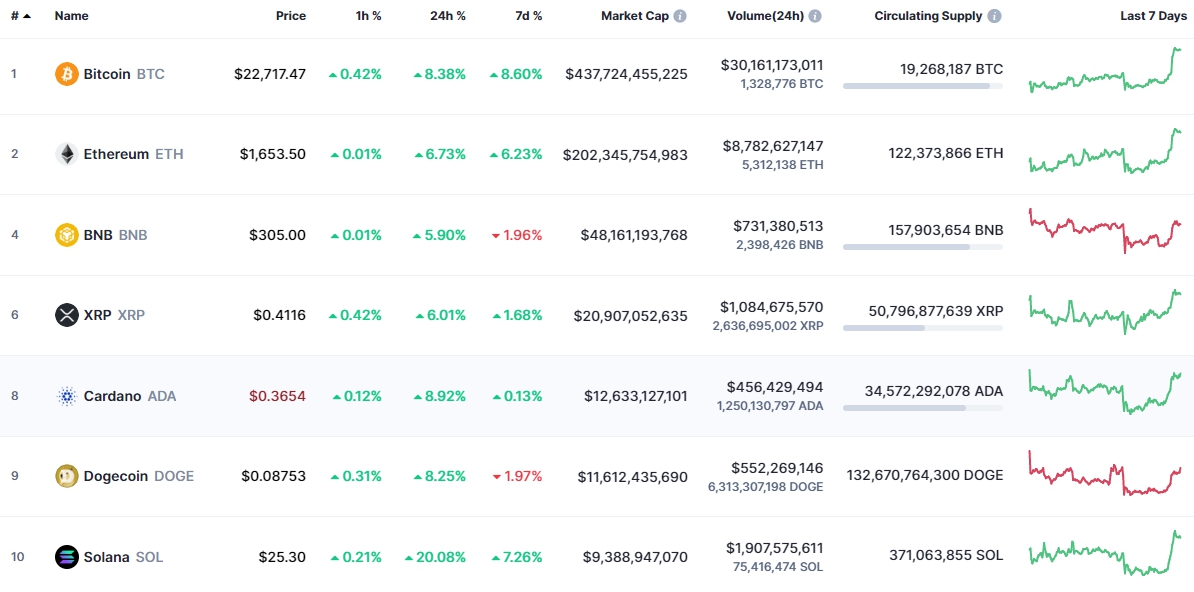Sort the table by Price
The image size is (1194, 592).
tap(291, 16)
